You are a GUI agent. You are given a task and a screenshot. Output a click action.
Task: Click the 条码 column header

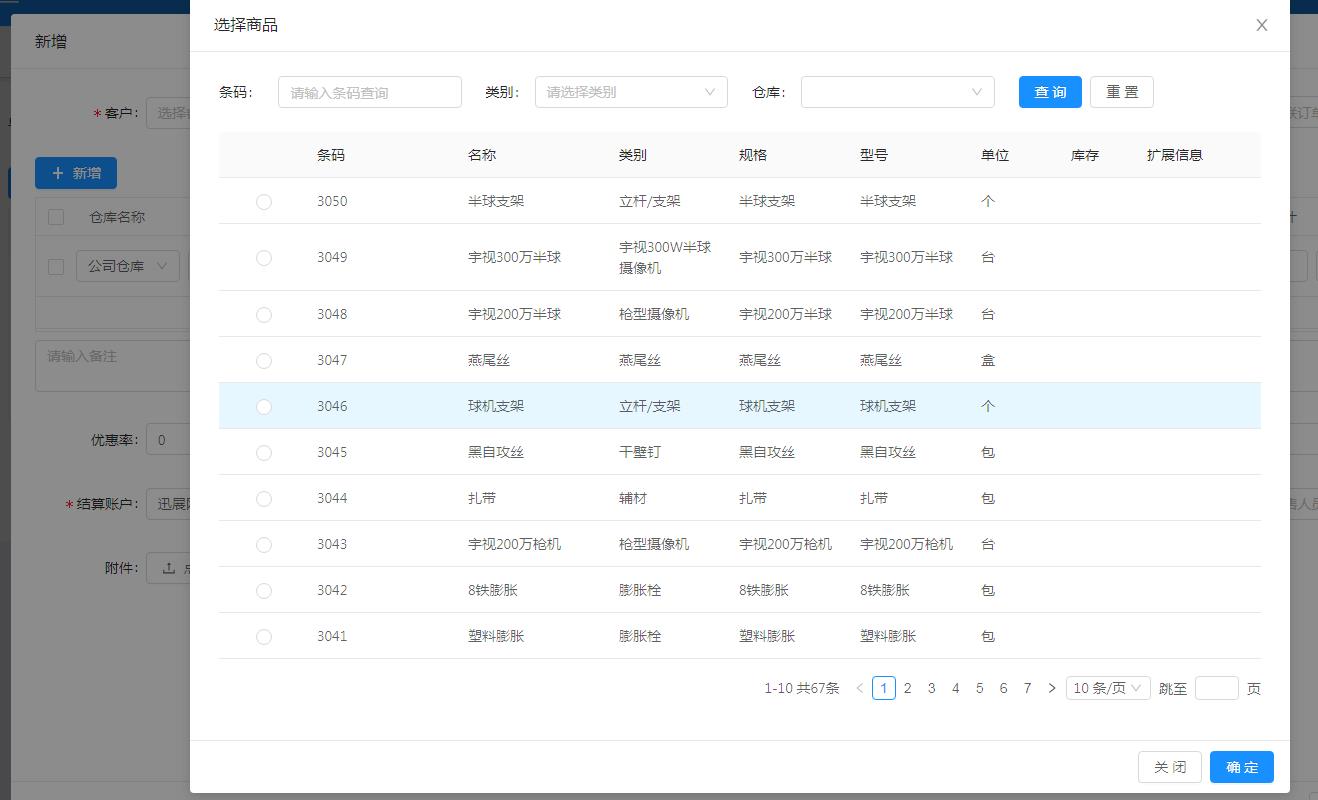coord(331,155)
